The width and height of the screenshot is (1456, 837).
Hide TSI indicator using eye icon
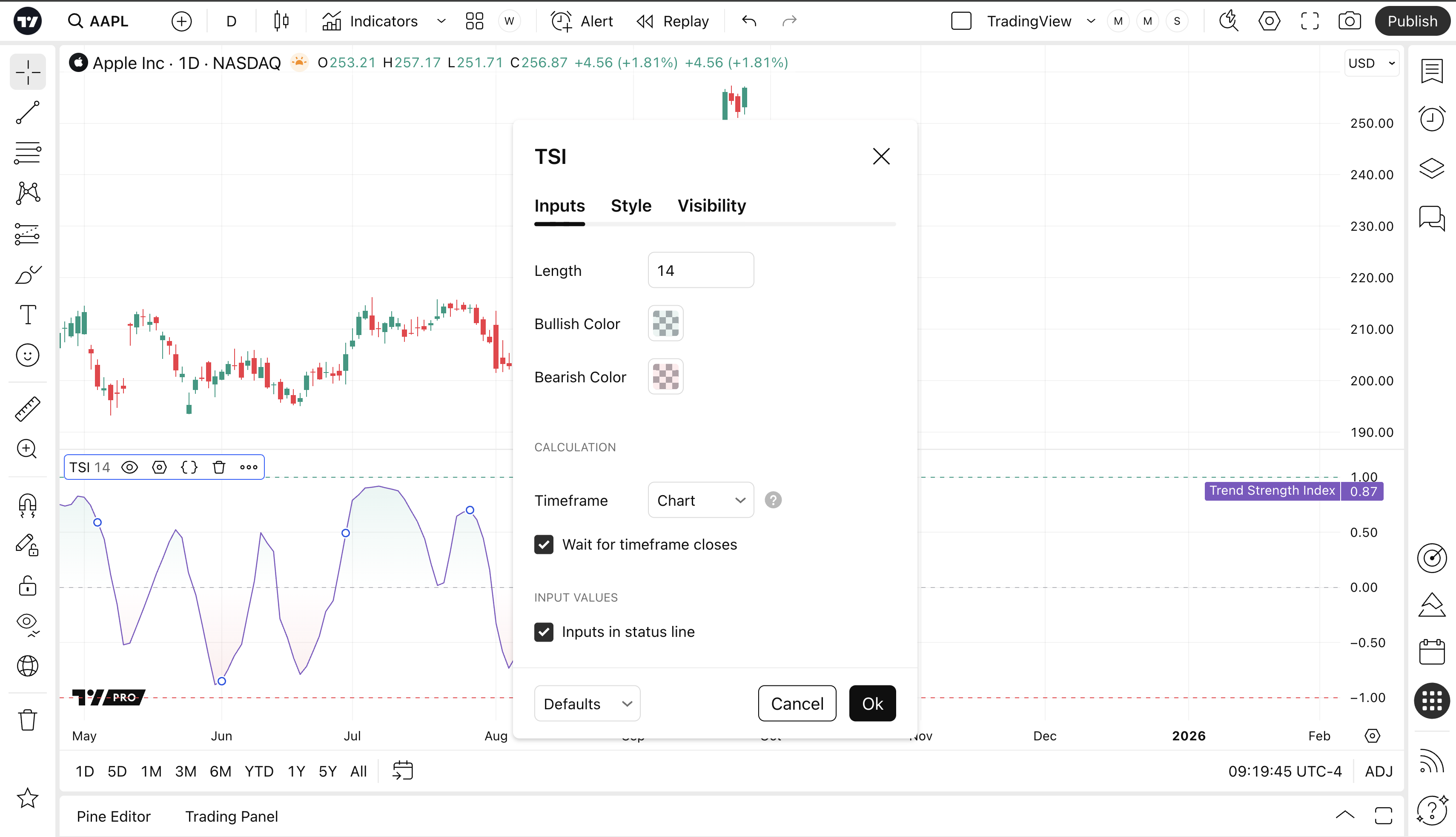130,467
